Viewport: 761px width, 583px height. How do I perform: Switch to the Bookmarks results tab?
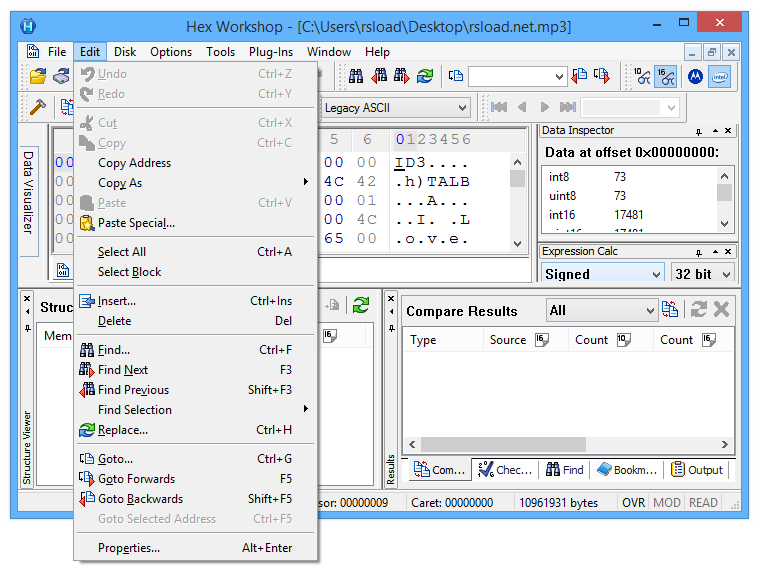tap(627, 470)
